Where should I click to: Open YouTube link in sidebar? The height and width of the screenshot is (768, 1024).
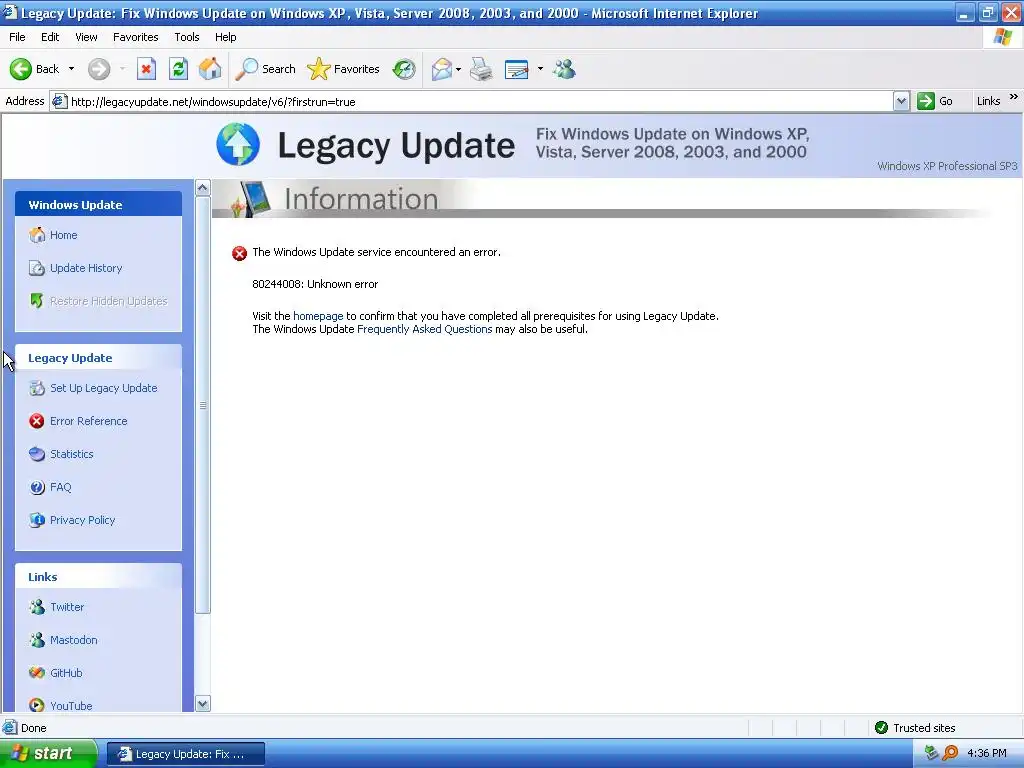tap(71, 706)
